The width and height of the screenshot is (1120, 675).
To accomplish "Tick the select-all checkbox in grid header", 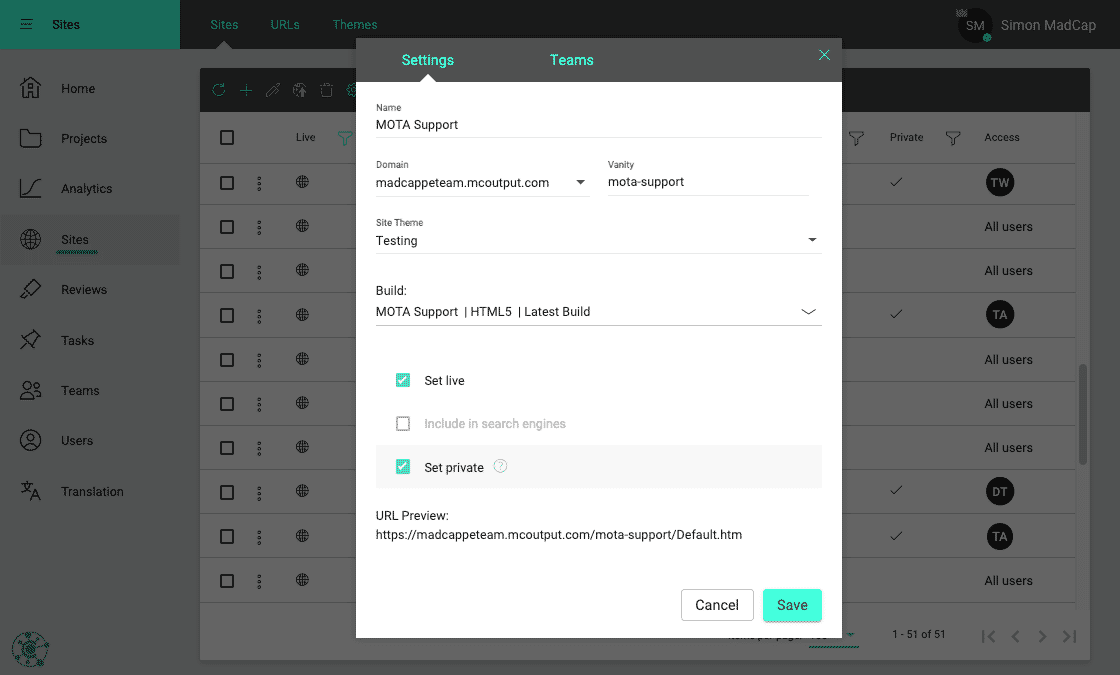I will (x=227, y=137).
